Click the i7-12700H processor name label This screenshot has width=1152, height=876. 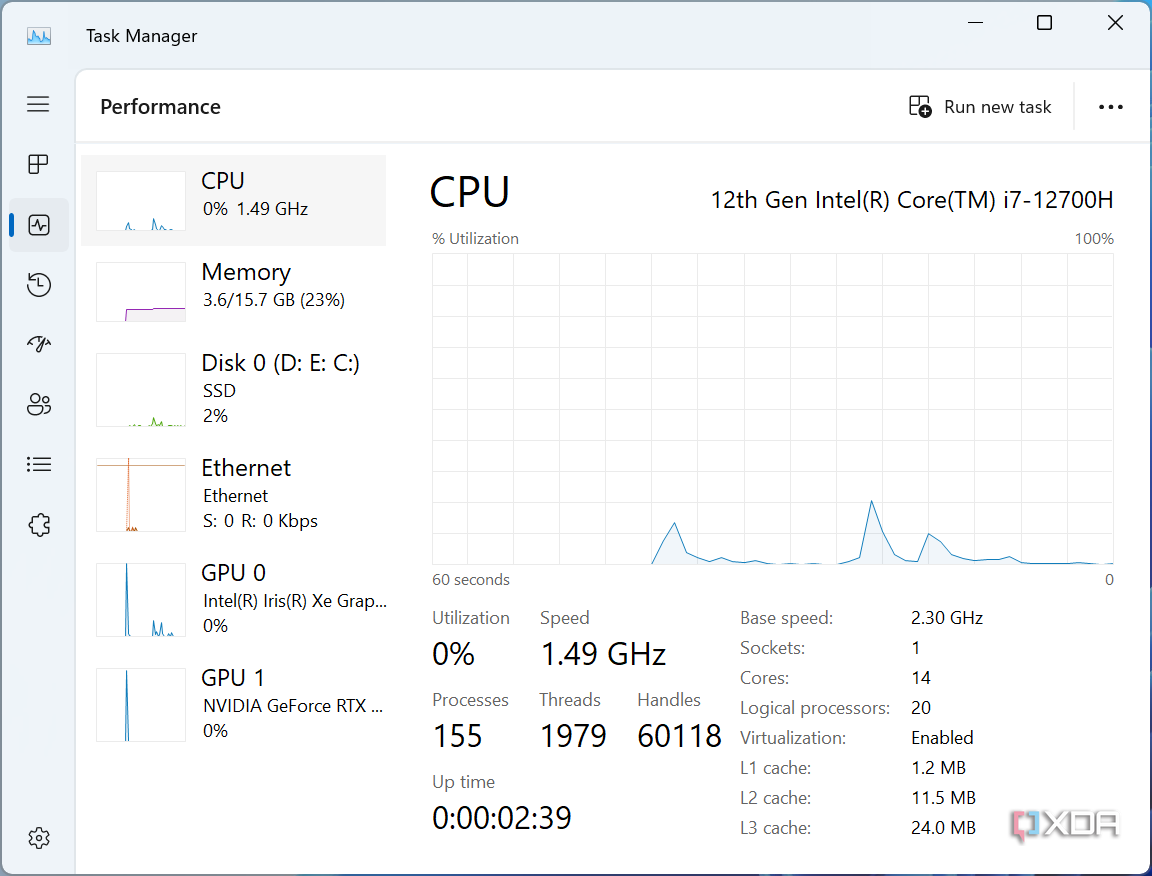913,199
